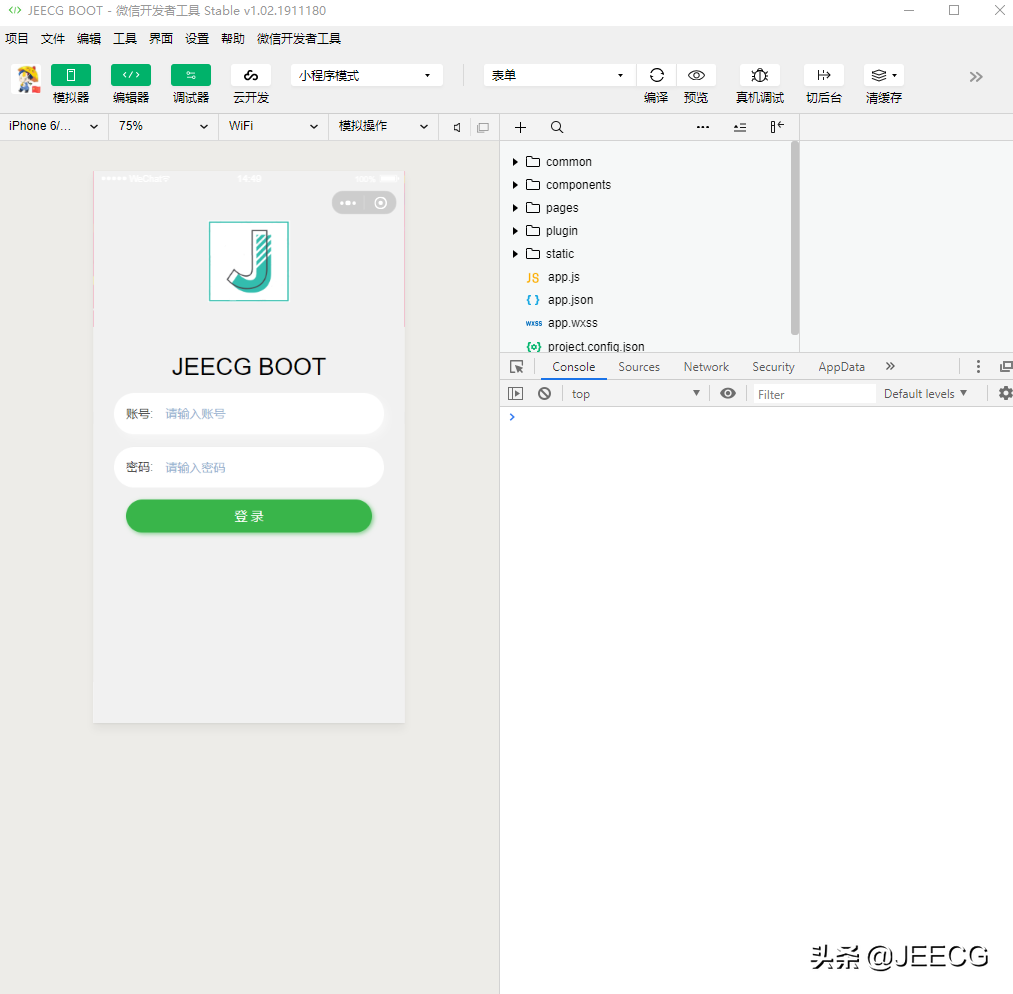Open console settings gear icon

pyautogui.click(x=1005, y=393)
